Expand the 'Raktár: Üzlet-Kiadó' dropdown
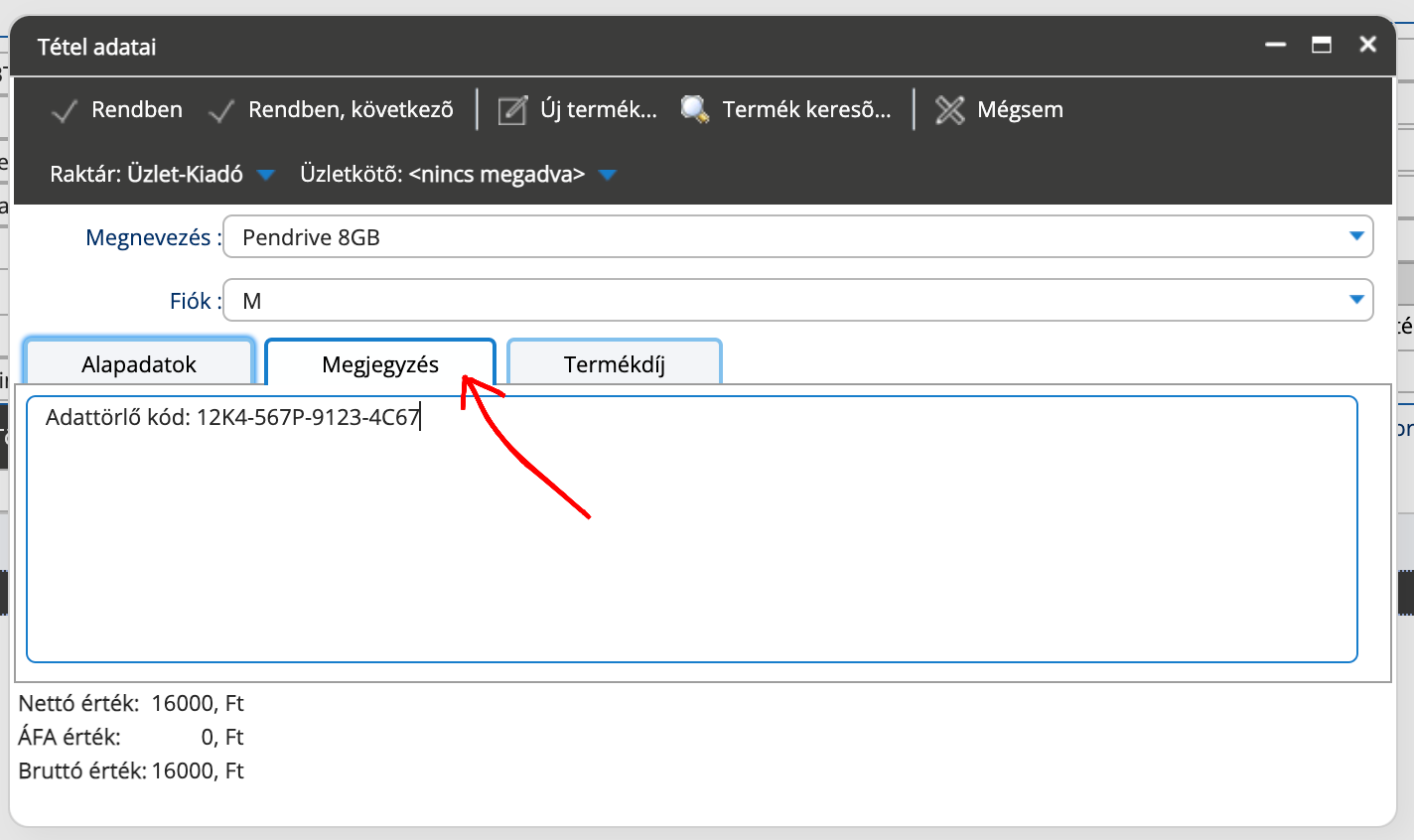The height and width of the screenshot is (840, 1414). (x=265, y=175)
